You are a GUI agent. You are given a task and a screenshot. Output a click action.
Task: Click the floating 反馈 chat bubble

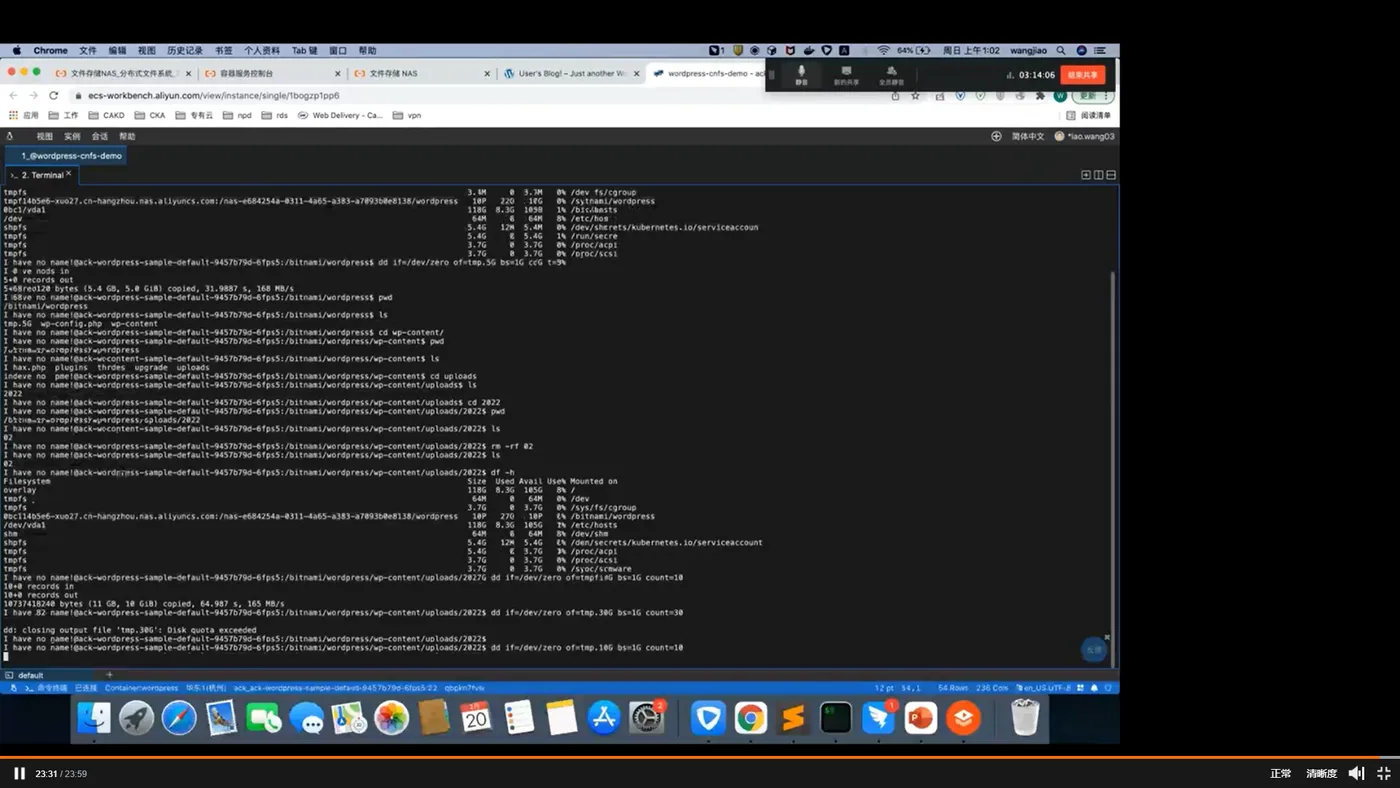(1094, 649)
